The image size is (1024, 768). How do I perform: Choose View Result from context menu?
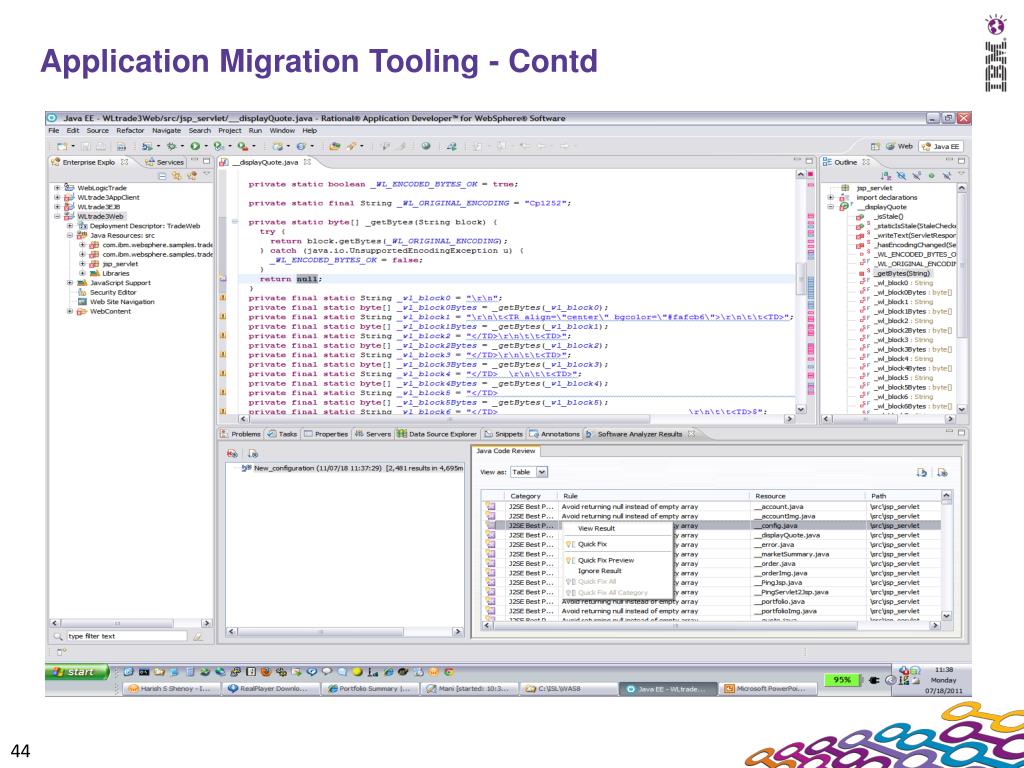[617, 528]
